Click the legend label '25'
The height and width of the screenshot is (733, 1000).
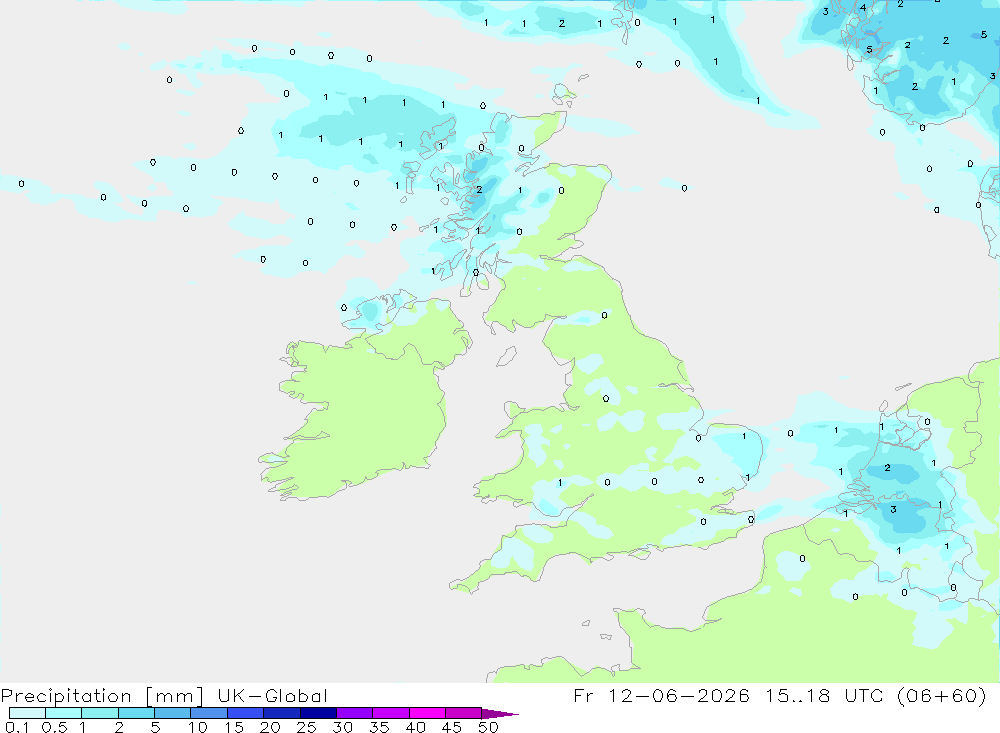(306, 727)
